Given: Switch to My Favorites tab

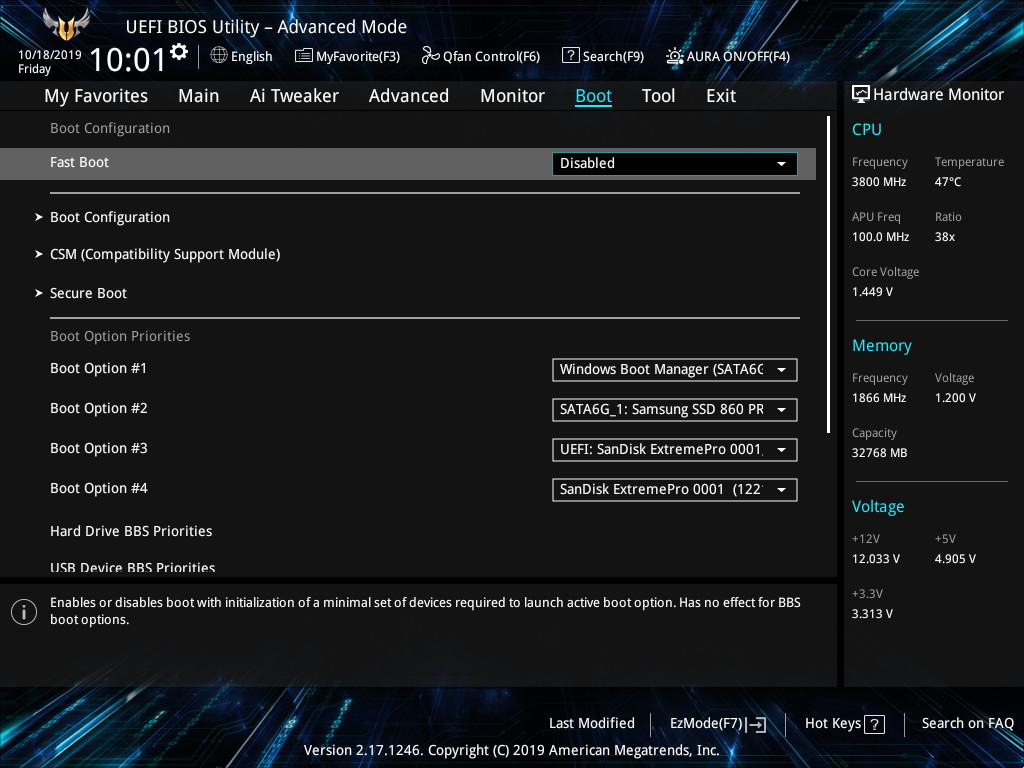Looking at the screenshot, I should pyautogui.click(x=96, y=96).
